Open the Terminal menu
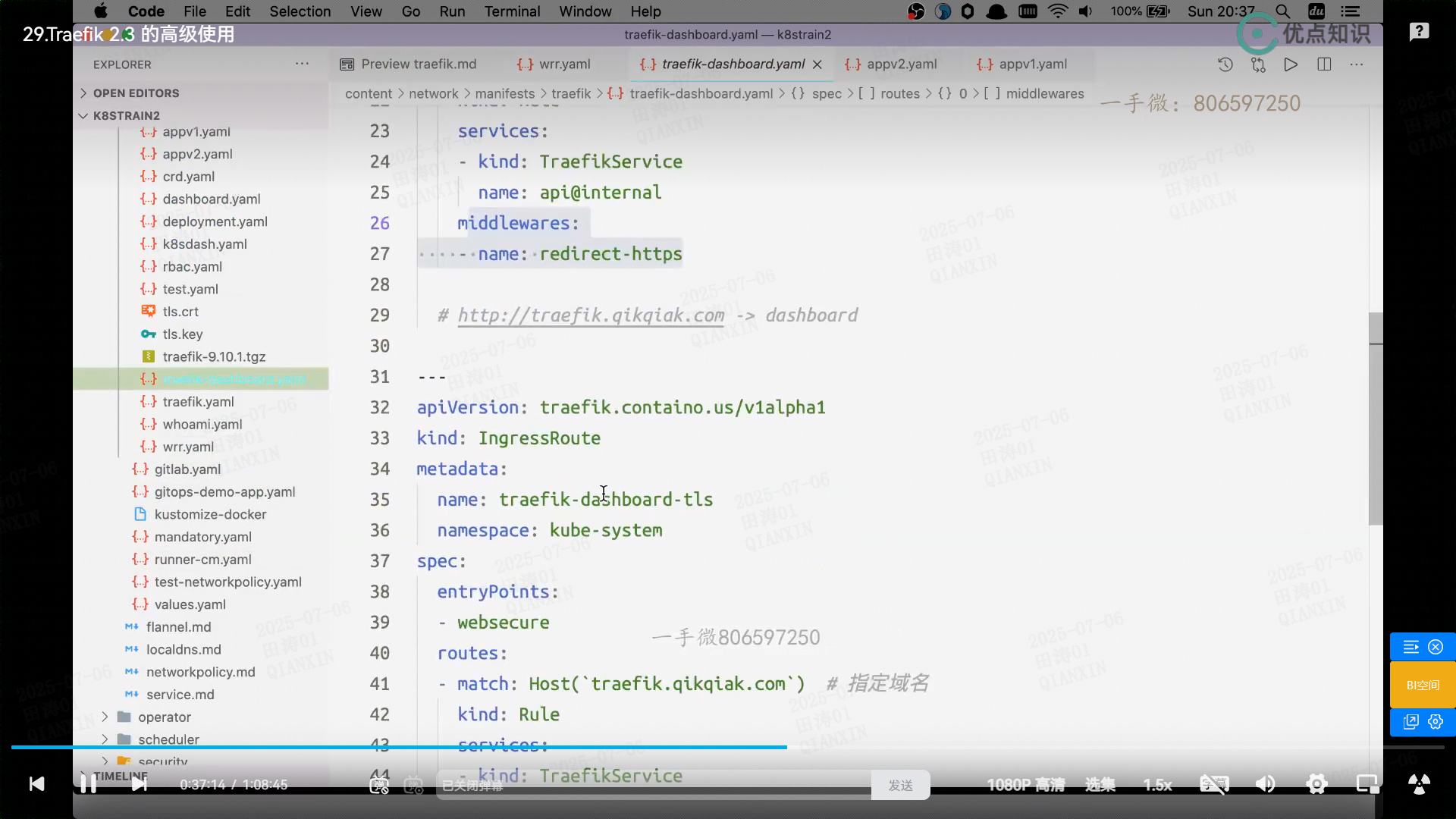1456x819 pixels. [512, 11]
